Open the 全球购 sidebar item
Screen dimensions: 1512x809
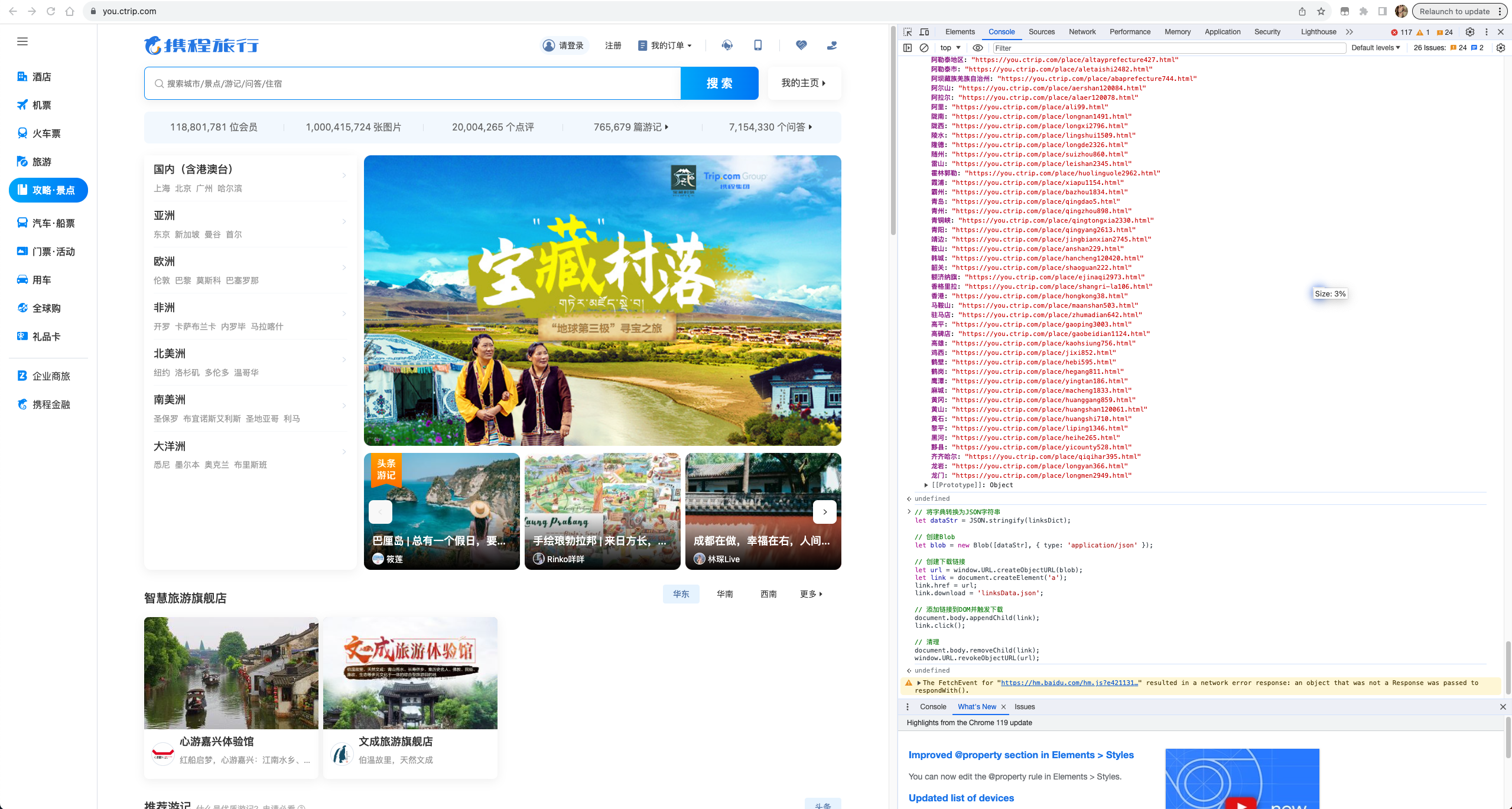click(x=39, y=308)
